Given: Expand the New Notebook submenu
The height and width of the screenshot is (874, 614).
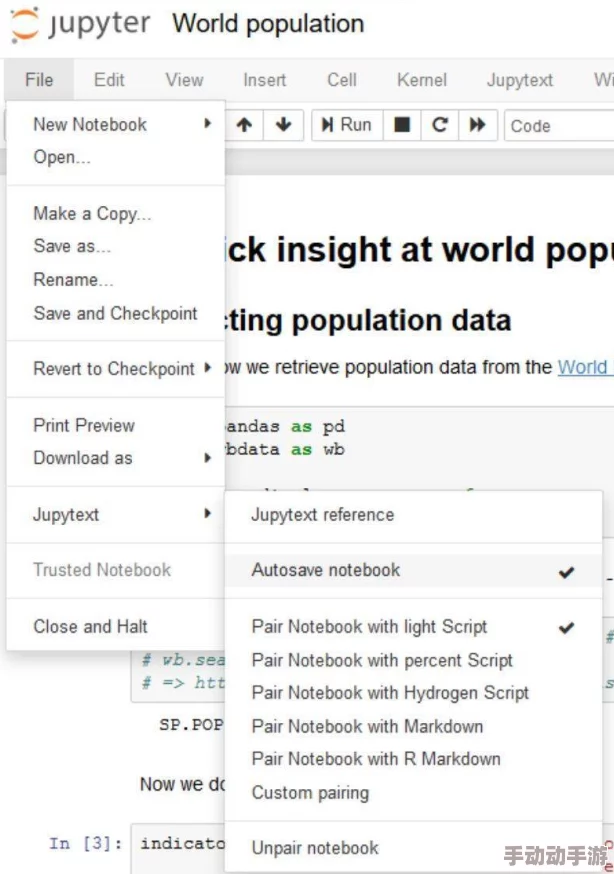Looking at the screenshot, I should coord(116,124).
